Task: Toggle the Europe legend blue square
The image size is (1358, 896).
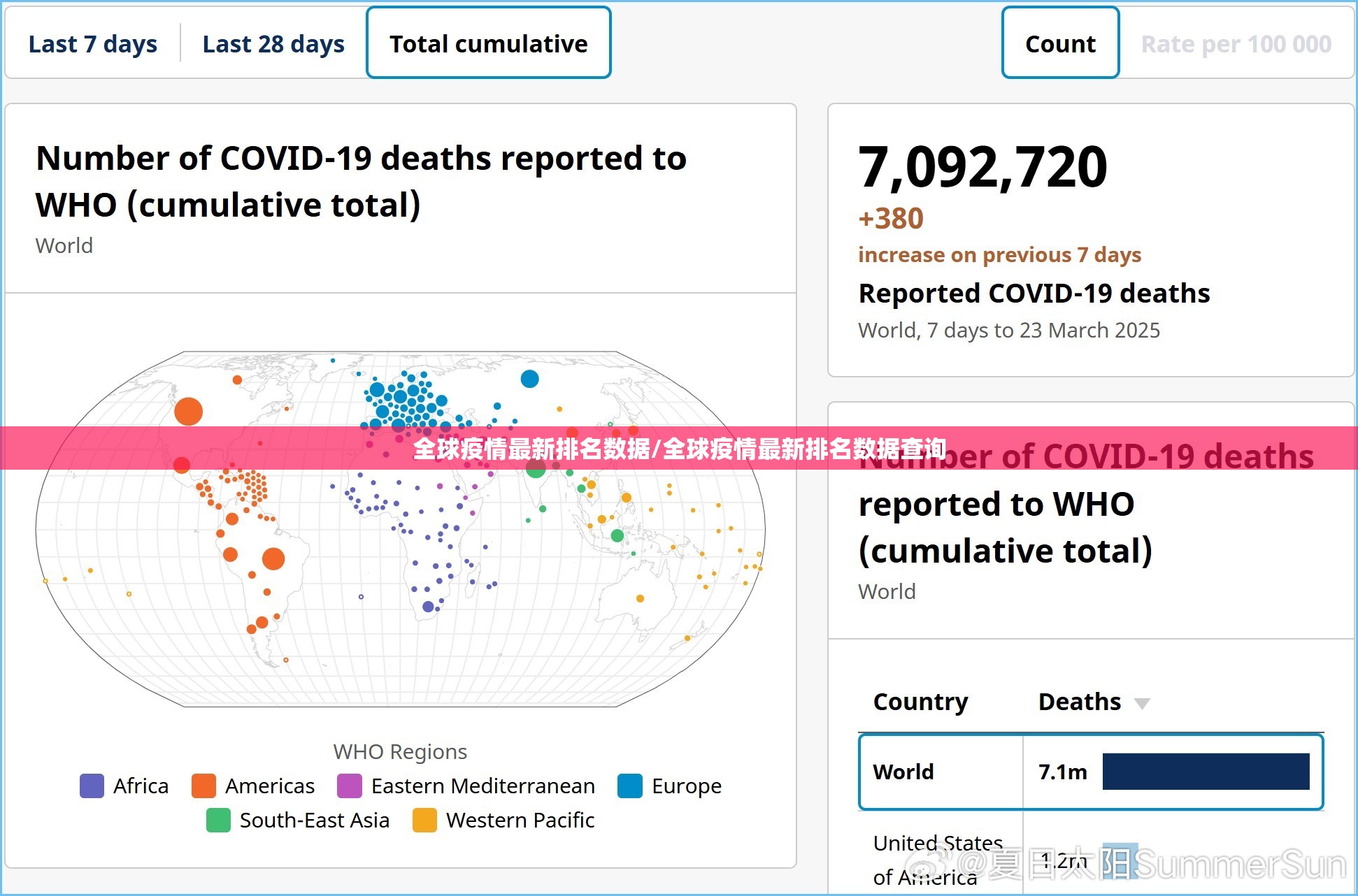Action: coord(629,786)
